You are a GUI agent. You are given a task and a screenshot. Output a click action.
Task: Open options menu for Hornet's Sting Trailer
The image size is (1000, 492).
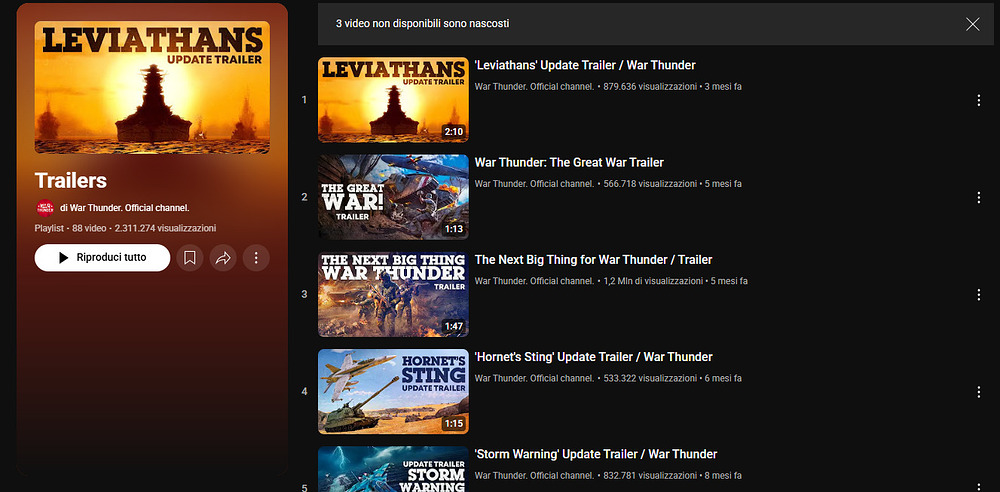point(978,392)
